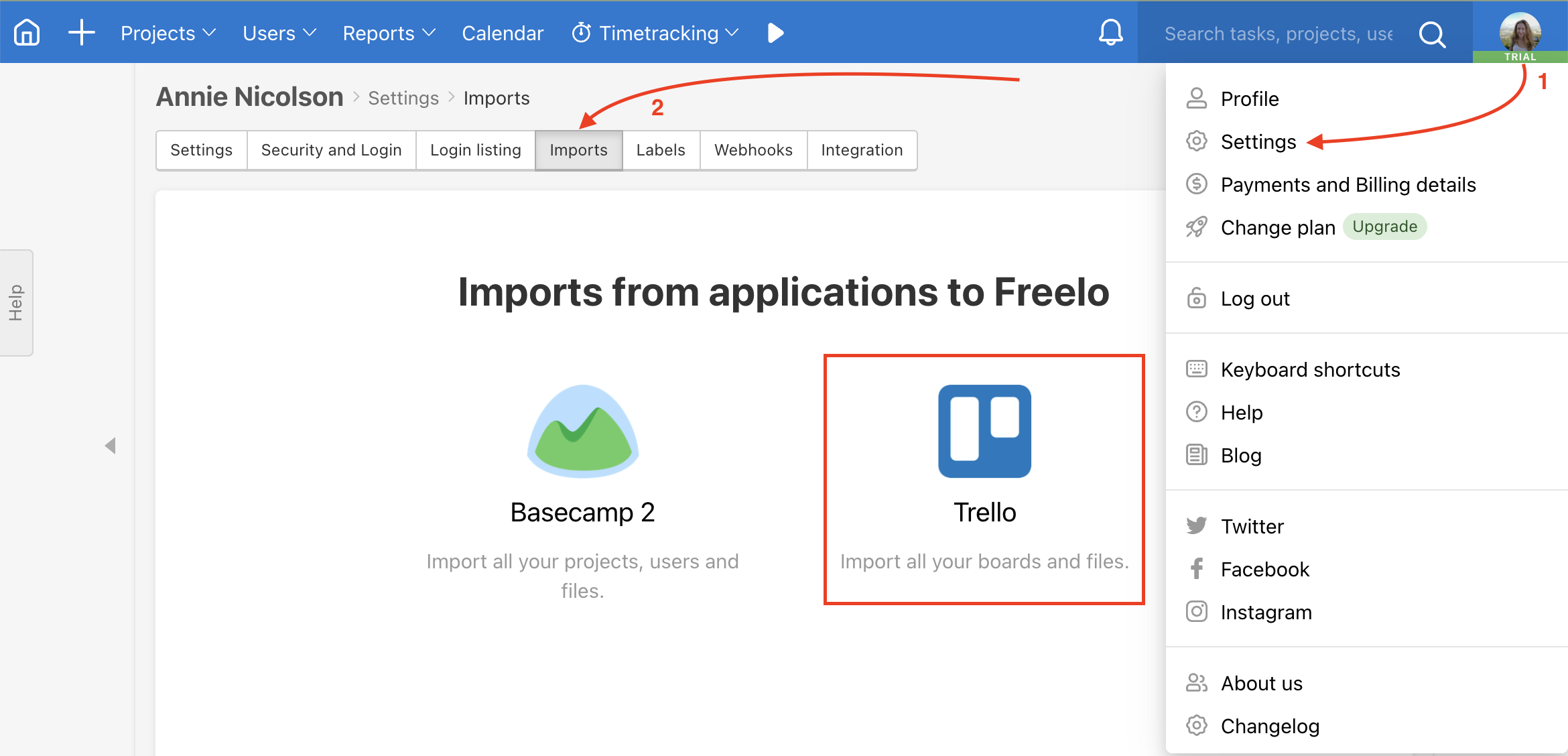Image resolution: width=1568 pixels, height=756 pixels.
Task: Click the Change plan rocket icon
Action: pos(1196,227)
